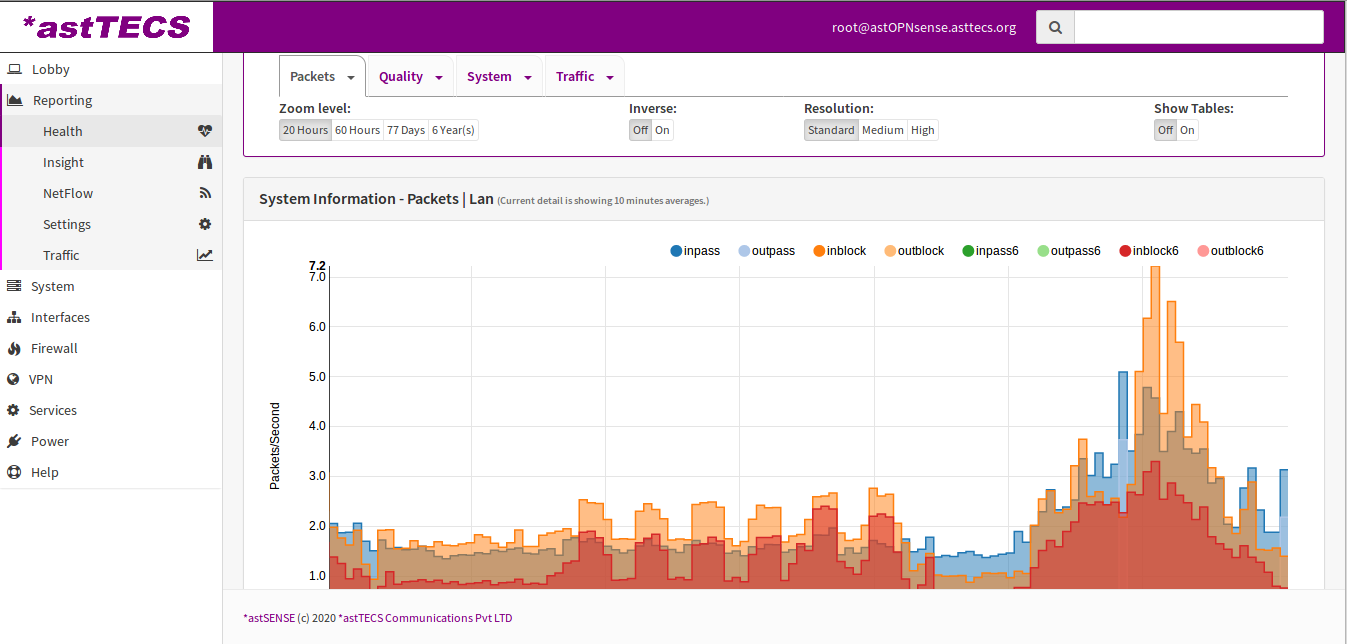Focus the top search input field
The image size is (1347, 644).
pos(1198,27)
